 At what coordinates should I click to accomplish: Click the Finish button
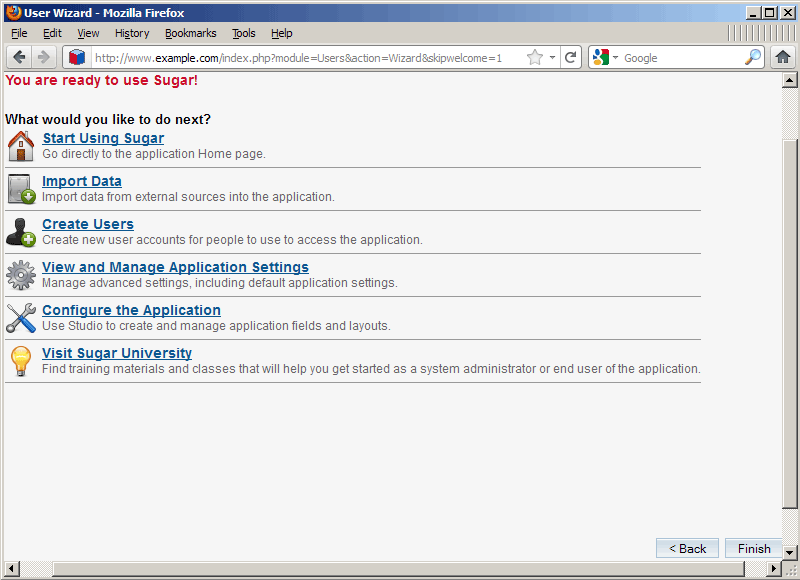(x=753, y=548)
